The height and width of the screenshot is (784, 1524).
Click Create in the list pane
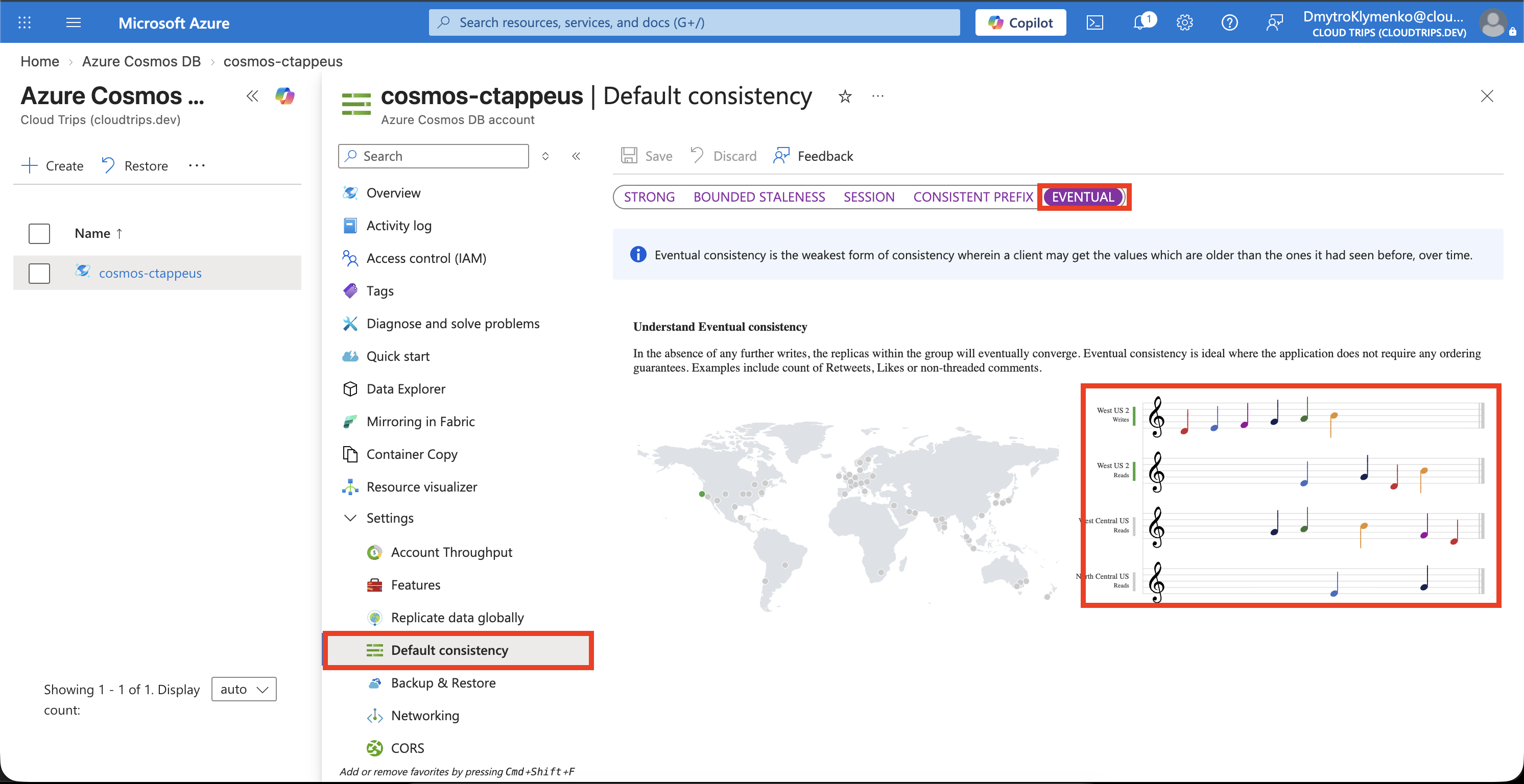(52, 165)
